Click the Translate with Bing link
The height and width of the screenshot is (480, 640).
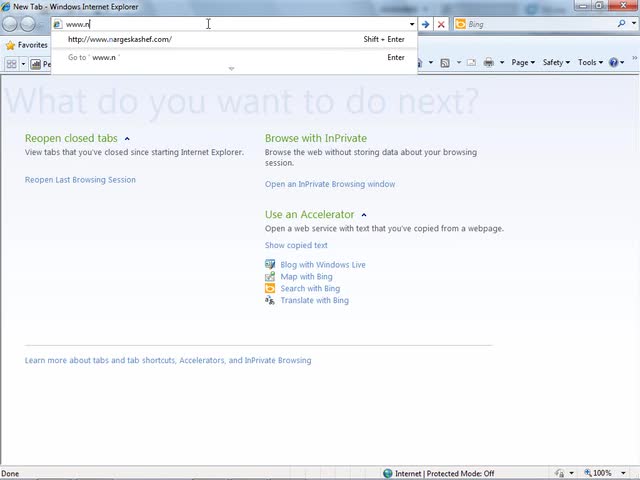(315, 300)
